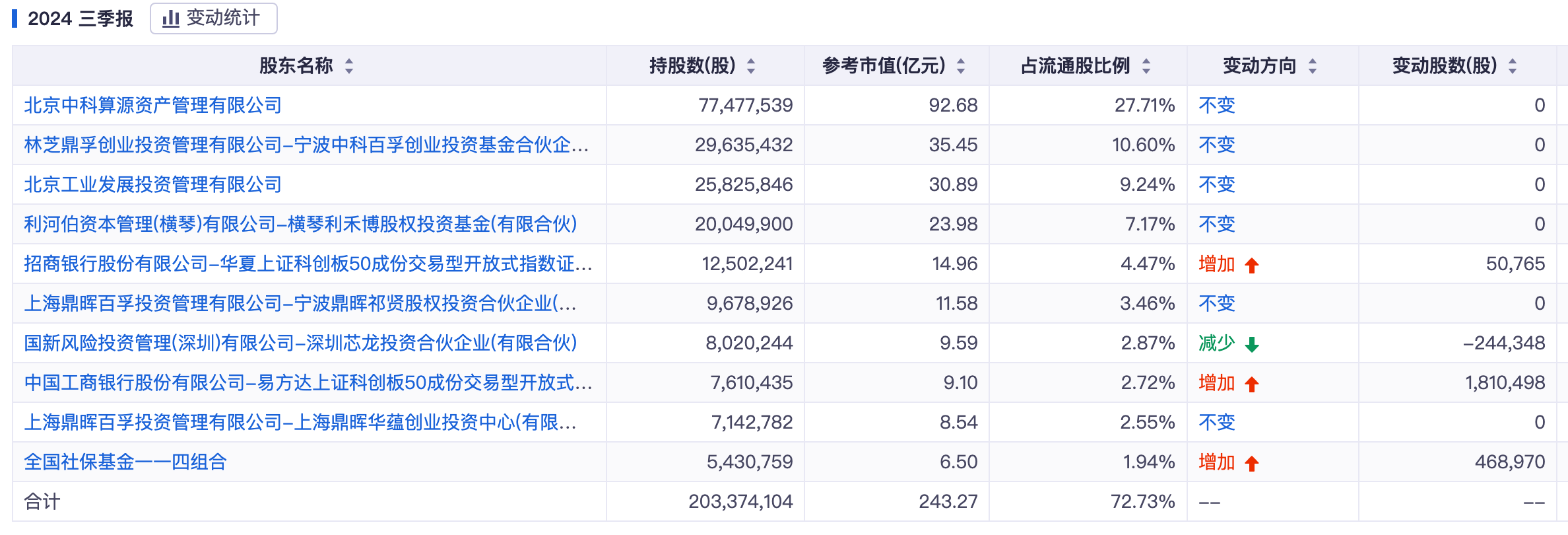Click the 持股数(股) column header text

pos(692,65)
